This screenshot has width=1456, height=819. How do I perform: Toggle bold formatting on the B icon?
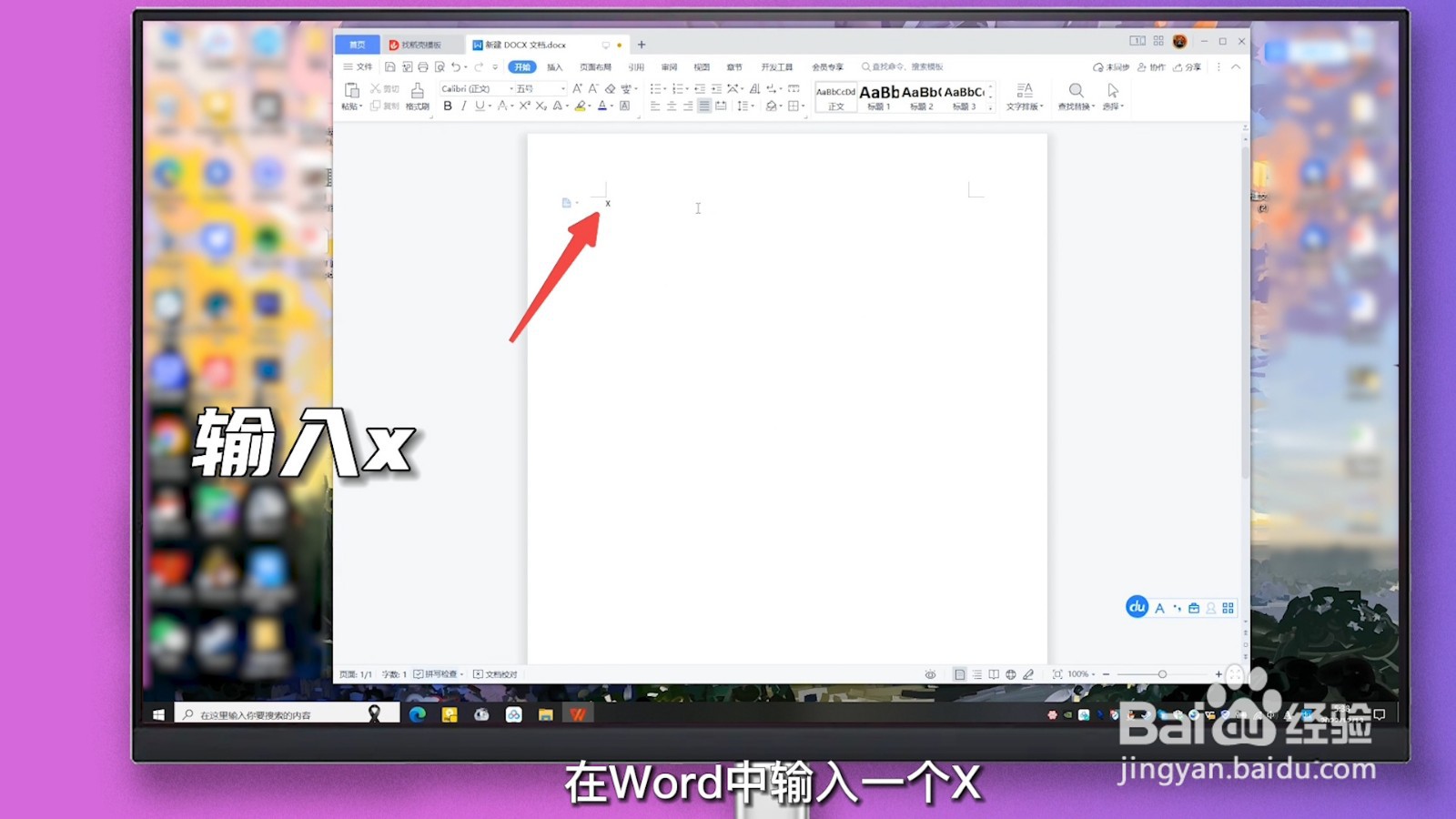coord(447,106)
